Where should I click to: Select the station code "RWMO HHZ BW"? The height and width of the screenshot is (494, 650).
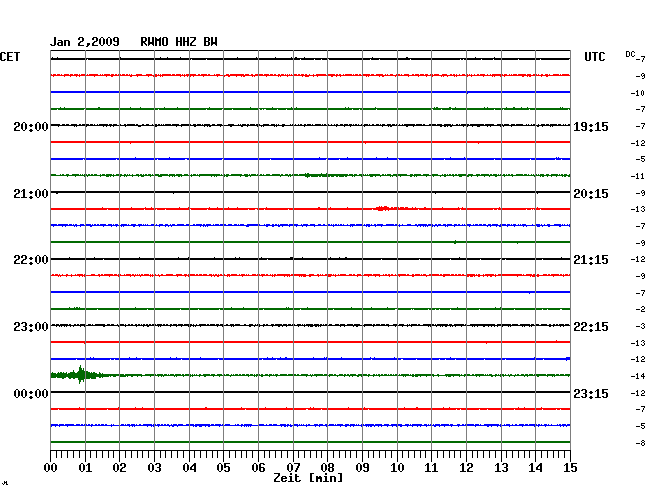coord(179,42)
